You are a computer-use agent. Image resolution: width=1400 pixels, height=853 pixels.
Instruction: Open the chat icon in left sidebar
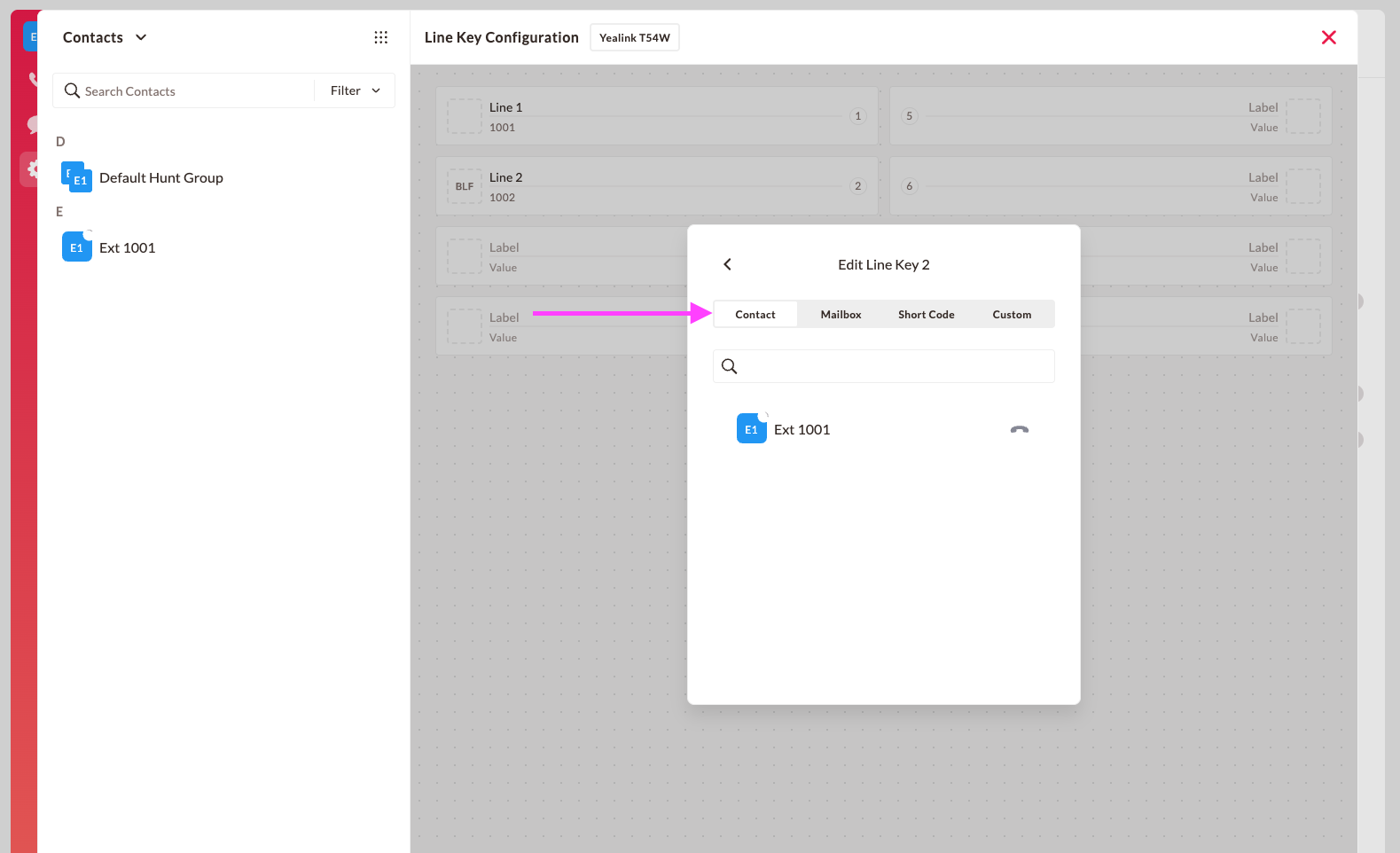click(x=32, y=125)
